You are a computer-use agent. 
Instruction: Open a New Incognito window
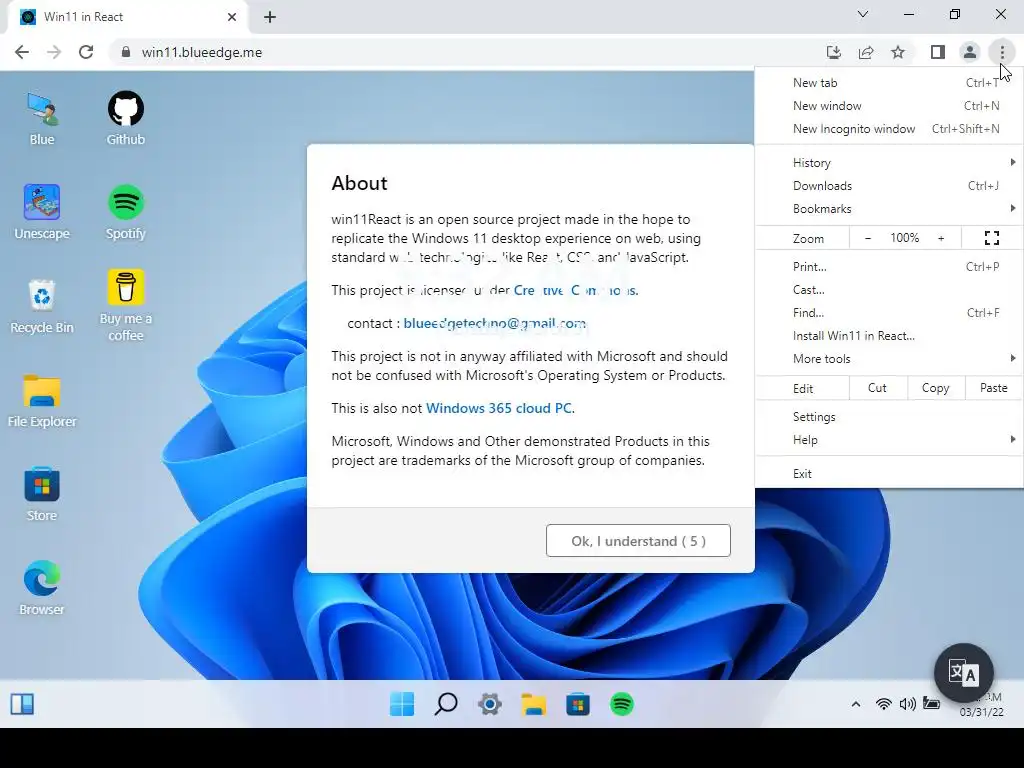(x=889, y=129)
